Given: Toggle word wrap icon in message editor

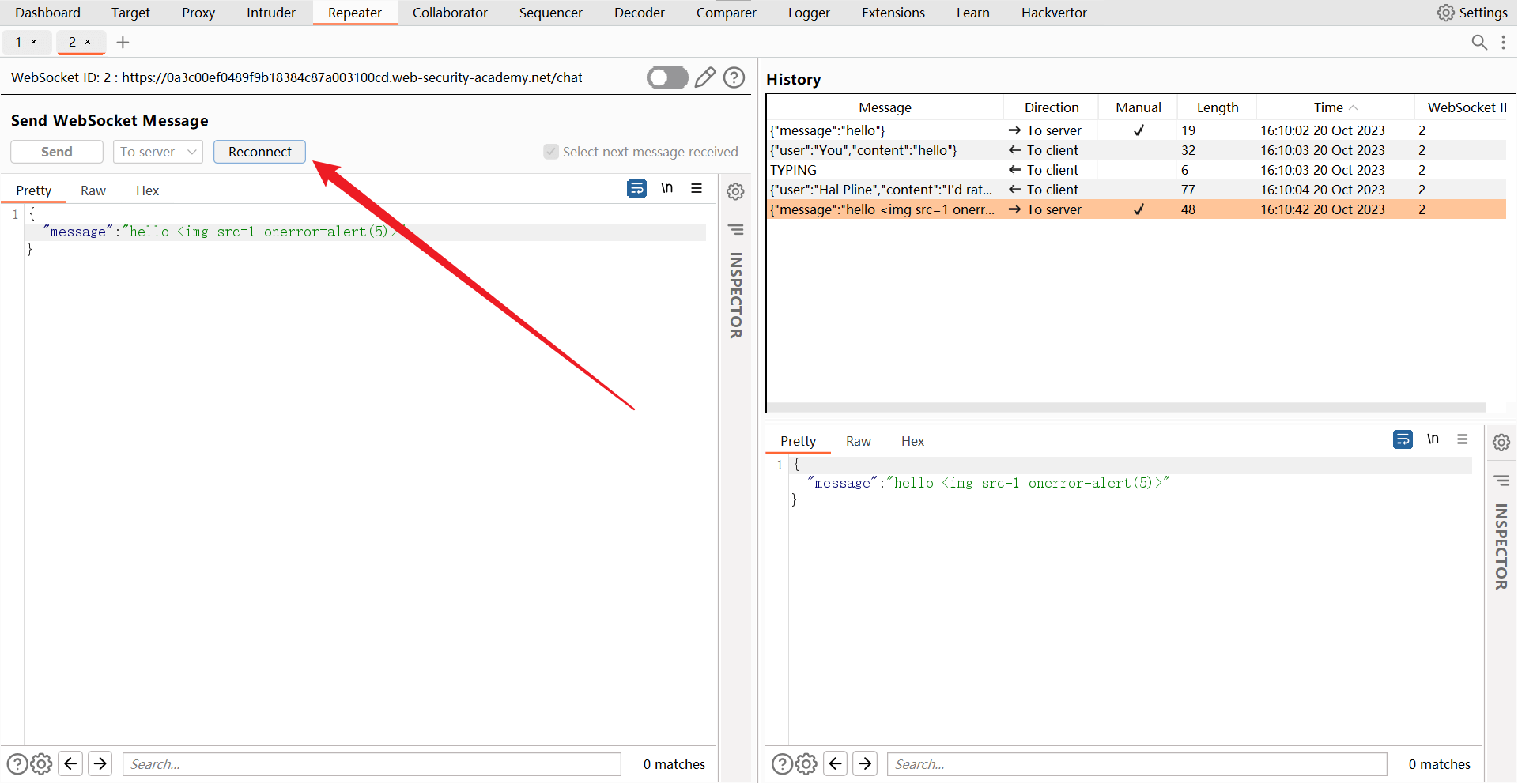Looking at the screenshot, I should coord(636,189).
